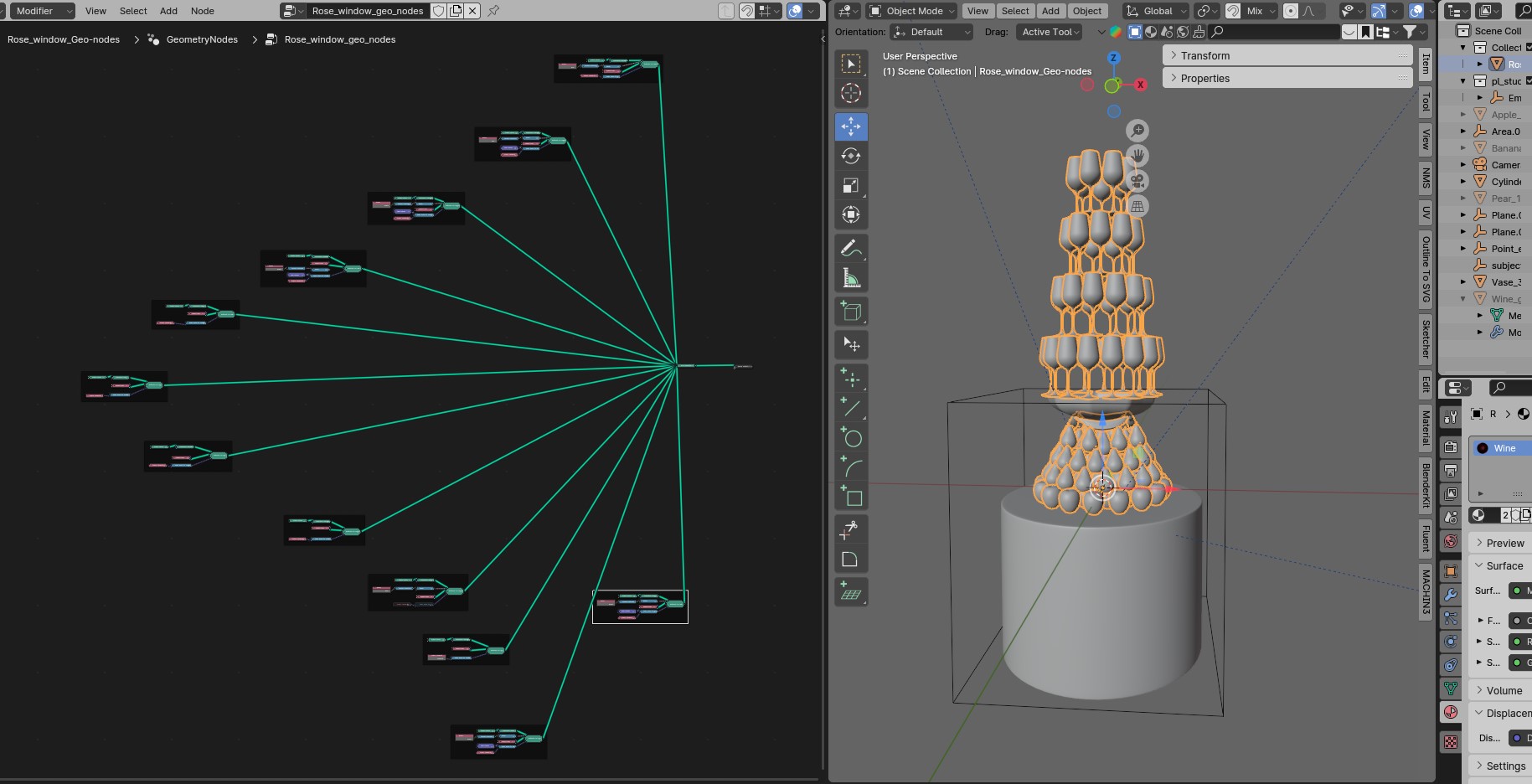Select the Move tool in the viewport toolbar

(x=851, y=126)
